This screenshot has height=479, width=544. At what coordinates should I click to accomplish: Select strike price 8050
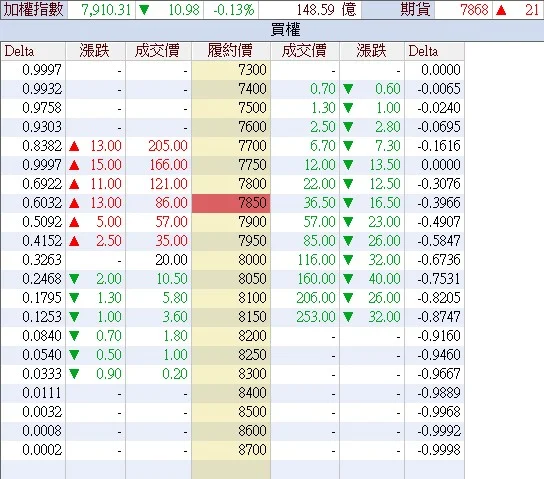[x=252, y=279]
